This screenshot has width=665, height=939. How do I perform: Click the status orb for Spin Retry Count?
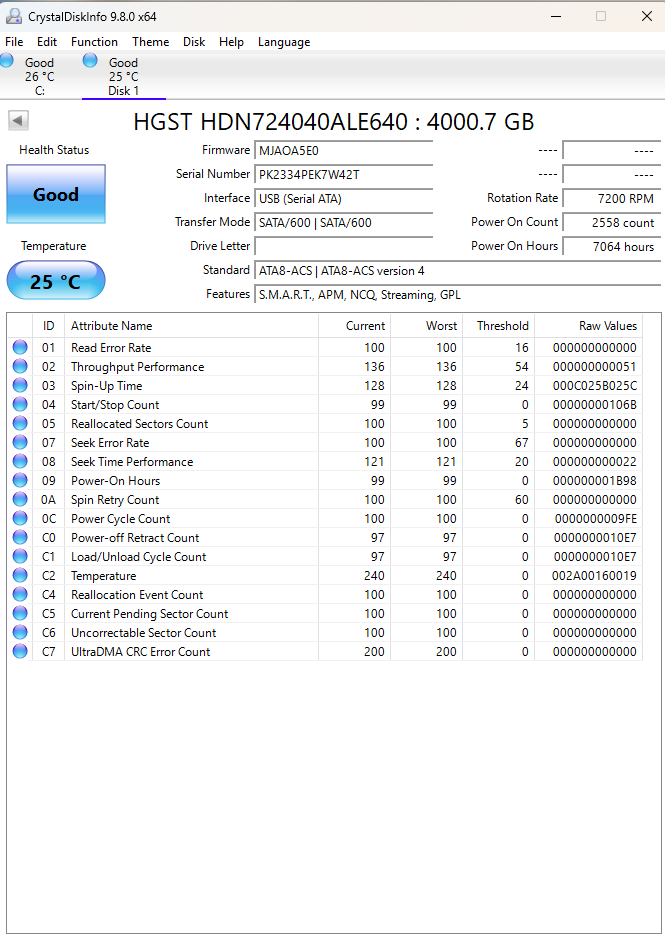20,499
